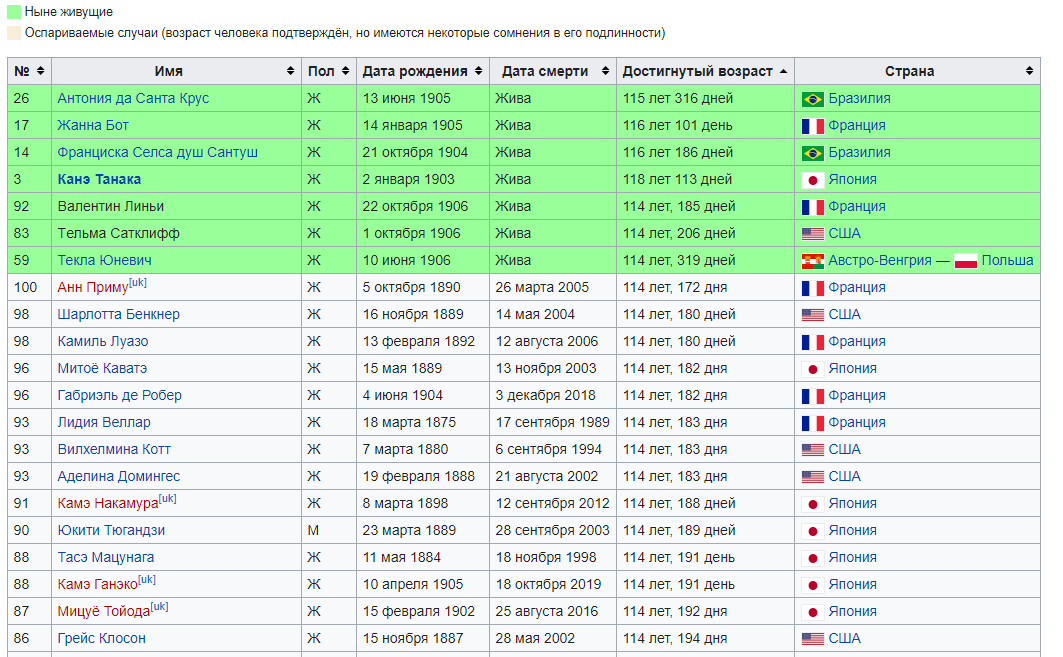Open Лидия Веллар article link
1063x657 pixels.
(x=104, y=422)
